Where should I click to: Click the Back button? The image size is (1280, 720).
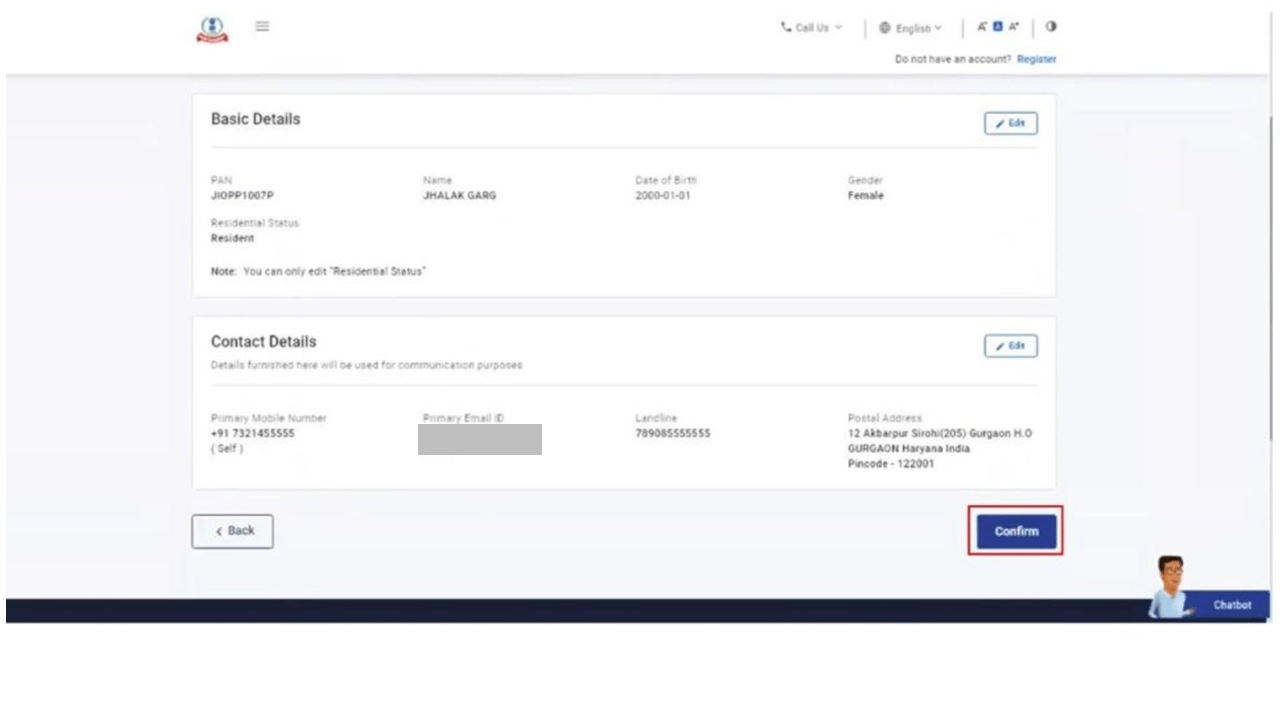click(232, 531)
